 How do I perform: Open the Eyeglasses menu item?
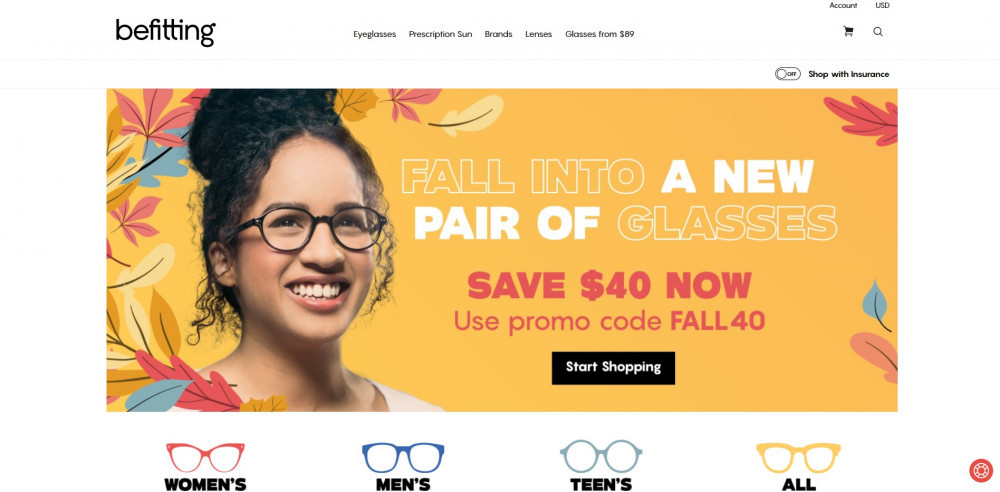coord(374,34)
